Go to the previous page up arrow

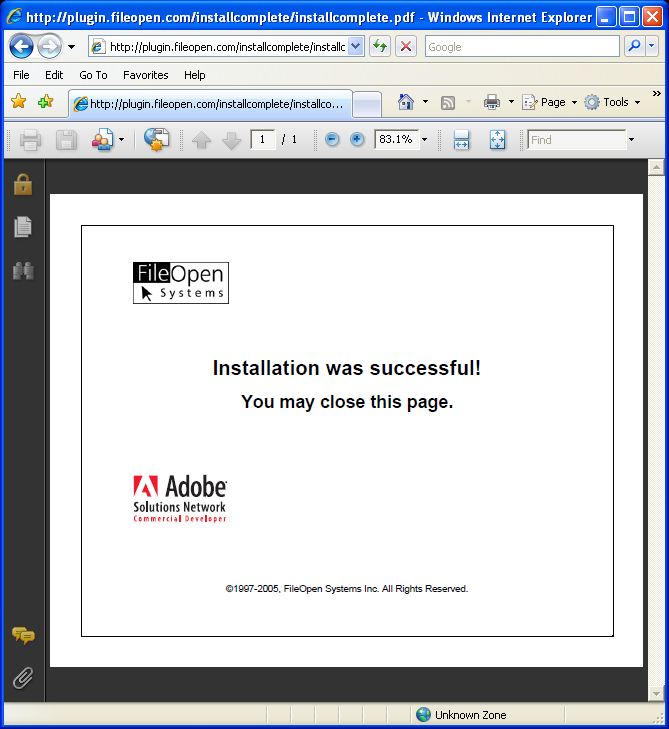pyautogui.click(x=201, y=140)
